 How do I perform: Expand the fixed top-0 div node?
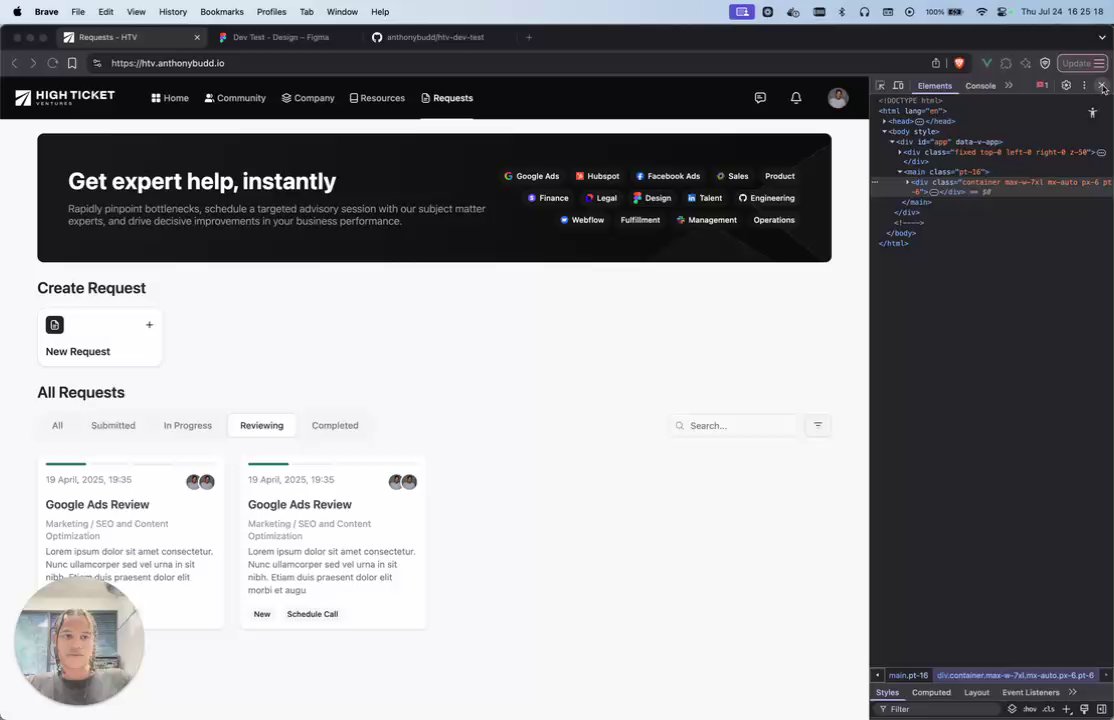point(899,152)
